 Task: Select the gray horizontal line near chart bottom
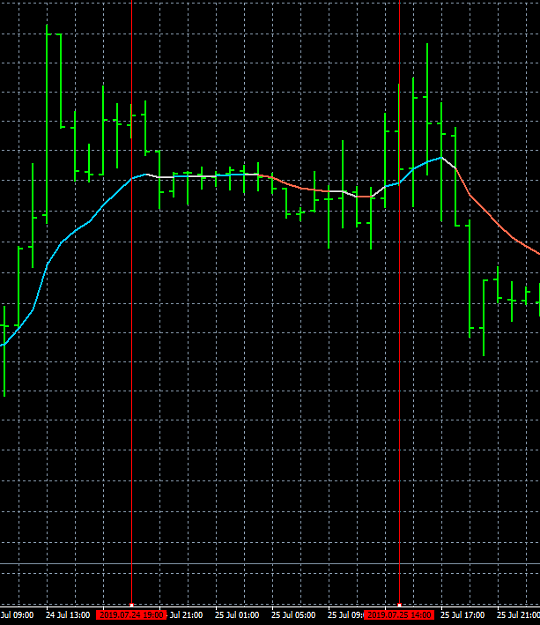(270, 564)
